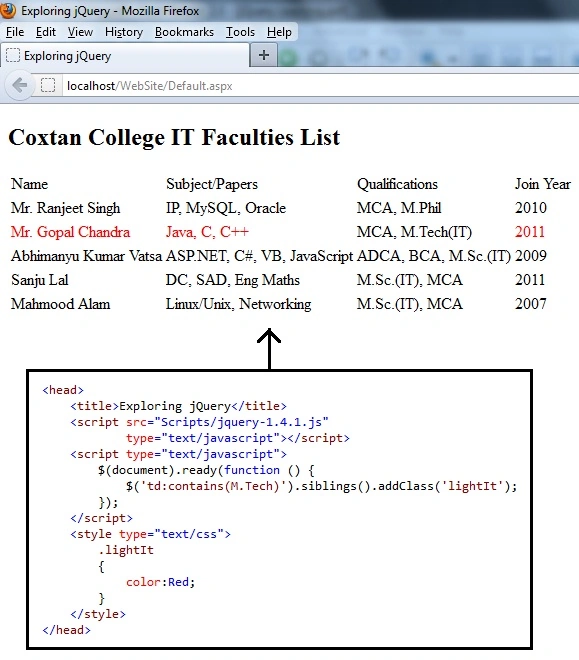
Task: Select the 2007 join year cell
Action: 531,304
